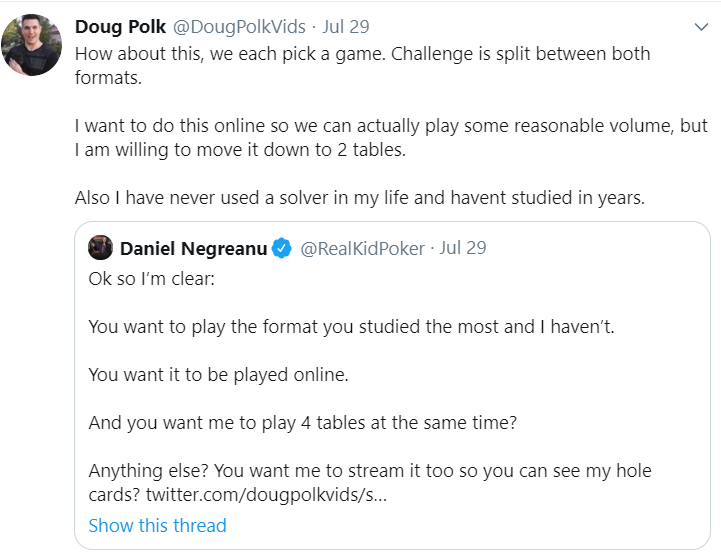Open the @RealKidPoker handle
Image resolution: width=721 pixels, height=556 pixels.
coord(362,248)
